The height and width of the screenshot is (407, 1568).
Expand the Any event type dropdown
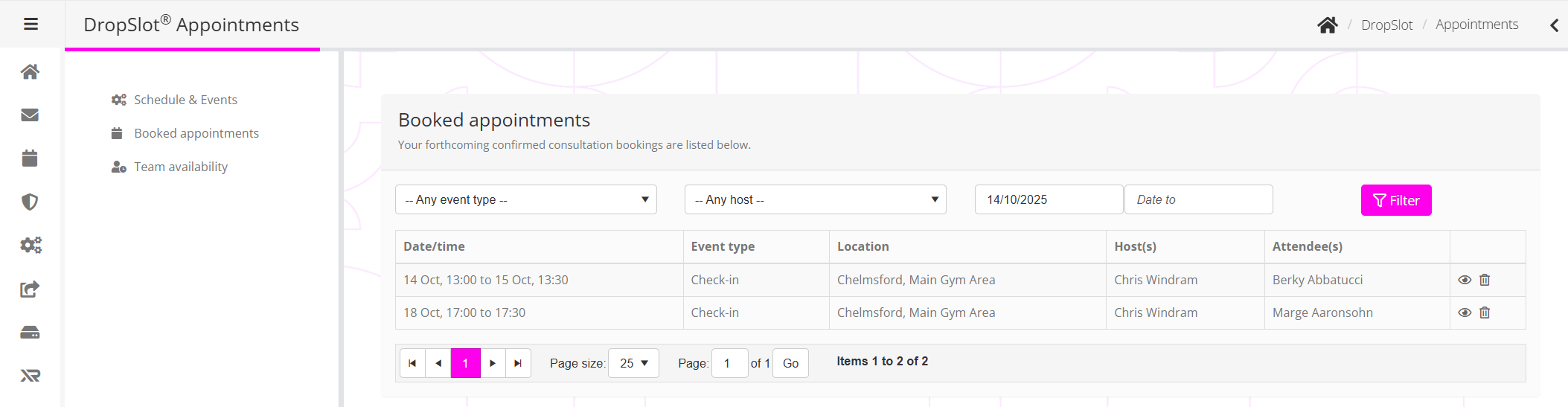coord(525,199)
